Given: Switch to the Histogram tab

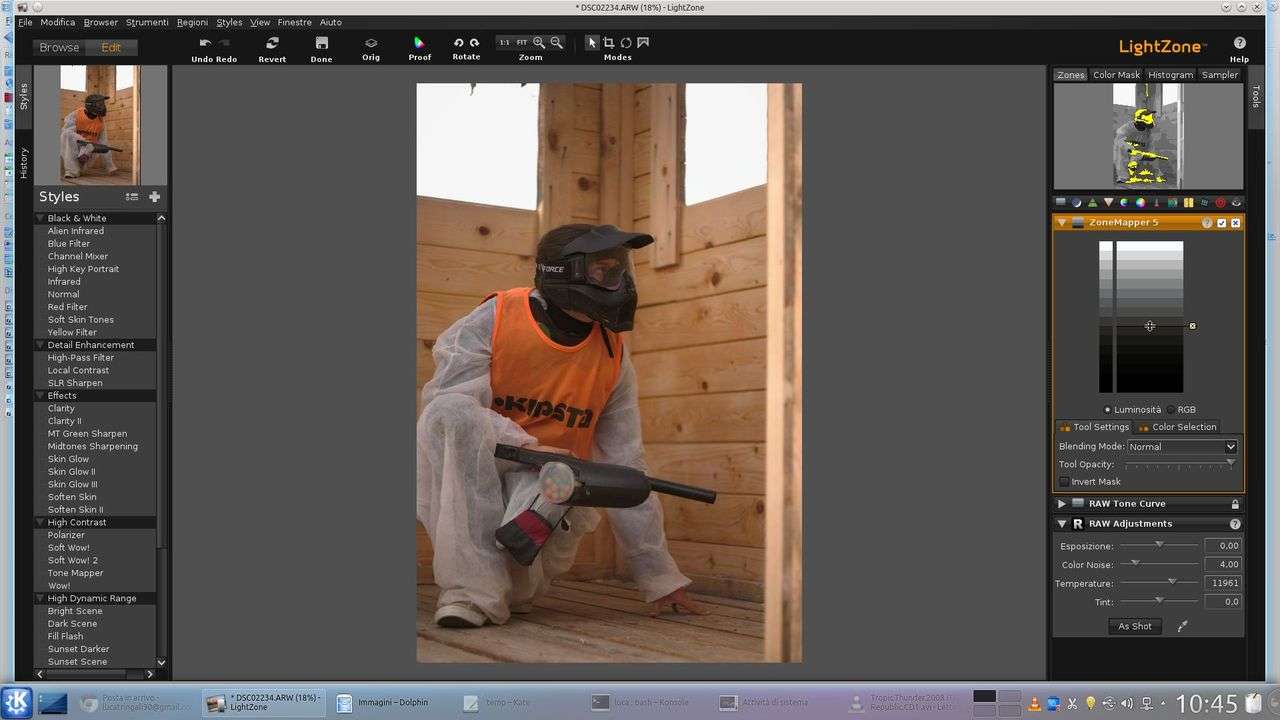Looking at the screenshot, I should pyautogui.click(x=1170, y=75).
